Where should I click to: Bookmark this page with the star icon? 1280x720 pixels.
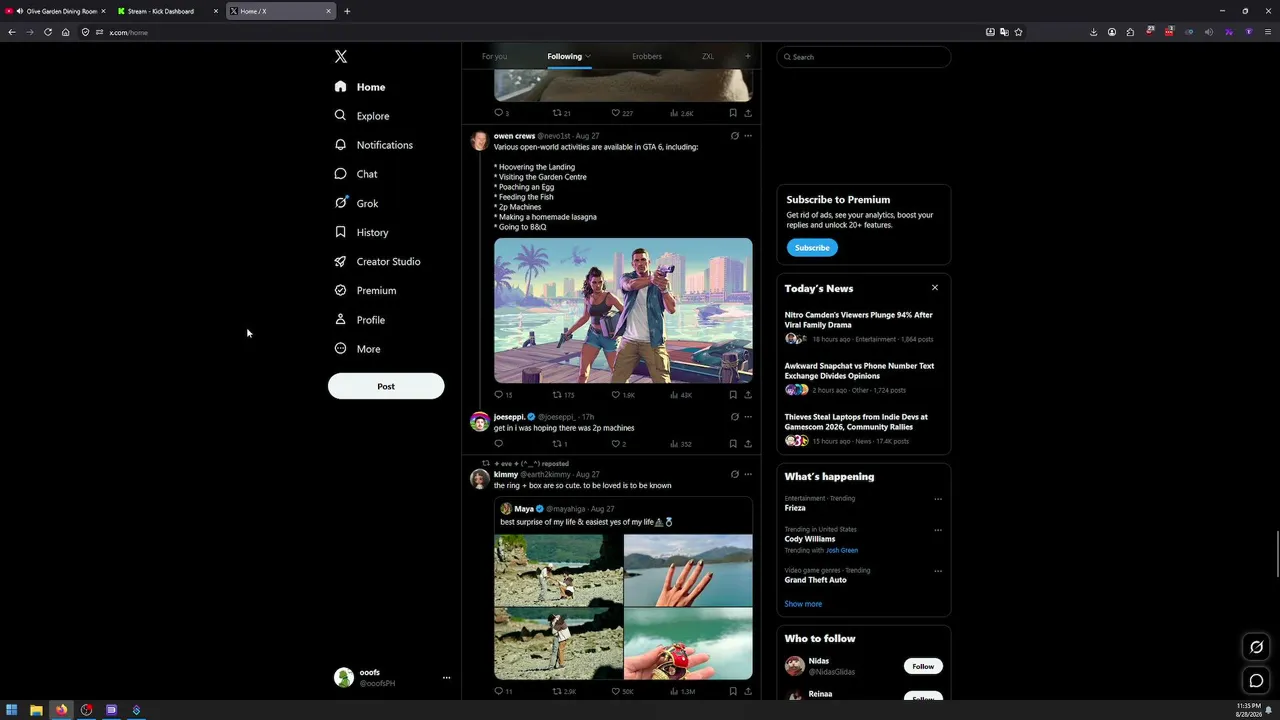tap(1018, 32)
